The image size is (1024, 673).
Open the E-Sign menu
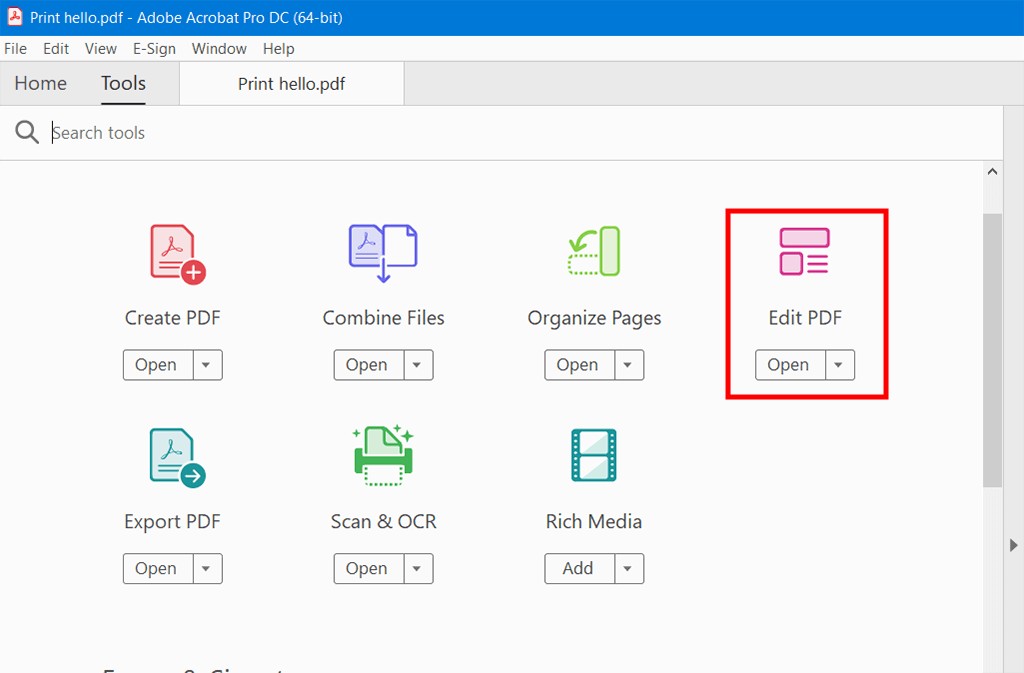(154, 48)
